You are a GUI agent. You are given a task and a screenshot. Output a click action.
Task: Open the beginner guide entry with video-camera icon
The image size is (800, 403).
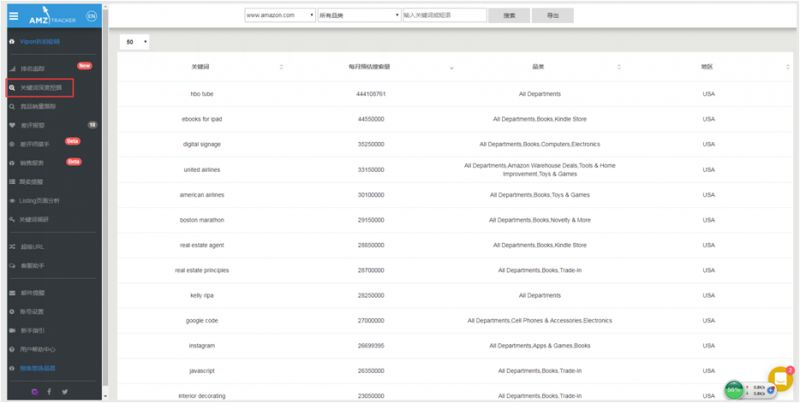28,331
